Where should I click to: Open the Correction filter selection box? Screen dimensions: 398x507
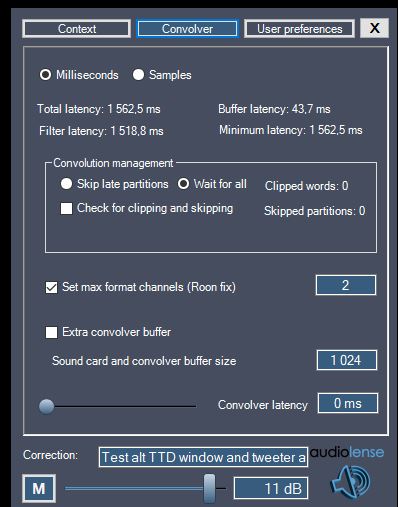[203, 457]
